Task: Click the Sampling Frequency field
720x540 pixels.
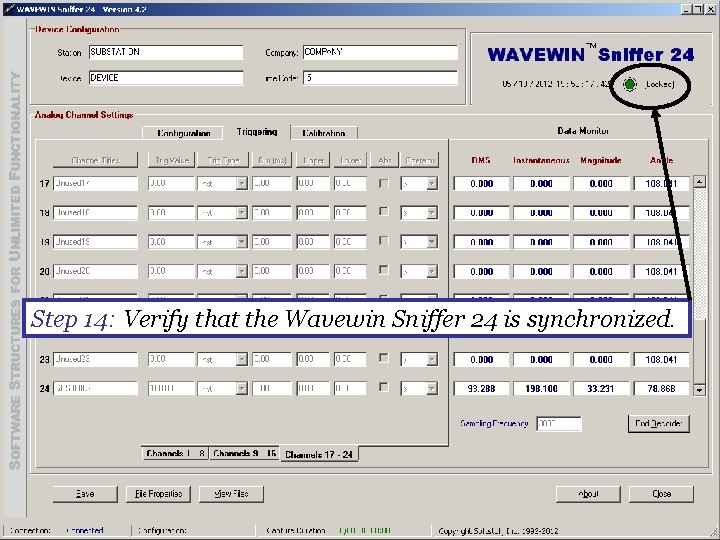Action: (x=559, y=423)
